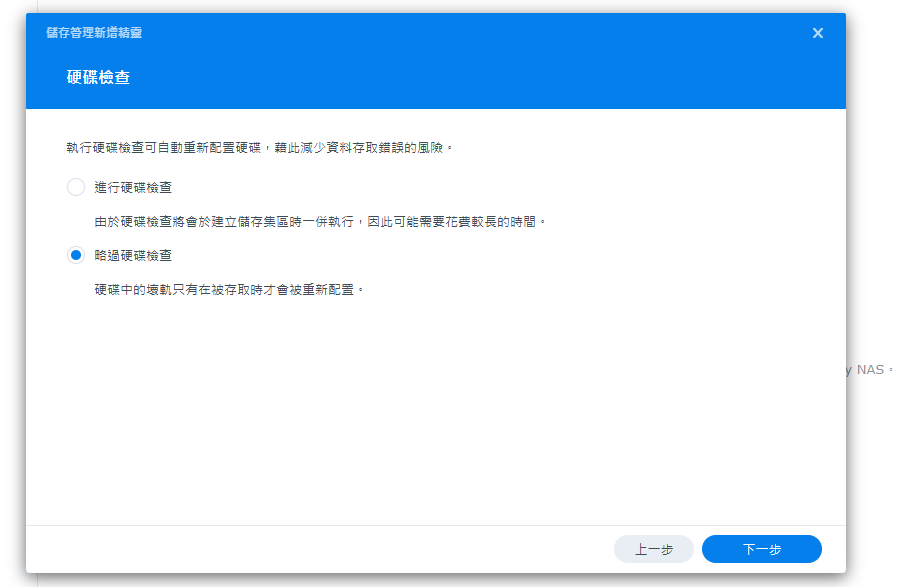Close the storage wizard with the X icon
Viewport: 899px width, 587px height.
click(x=817, y=33)
